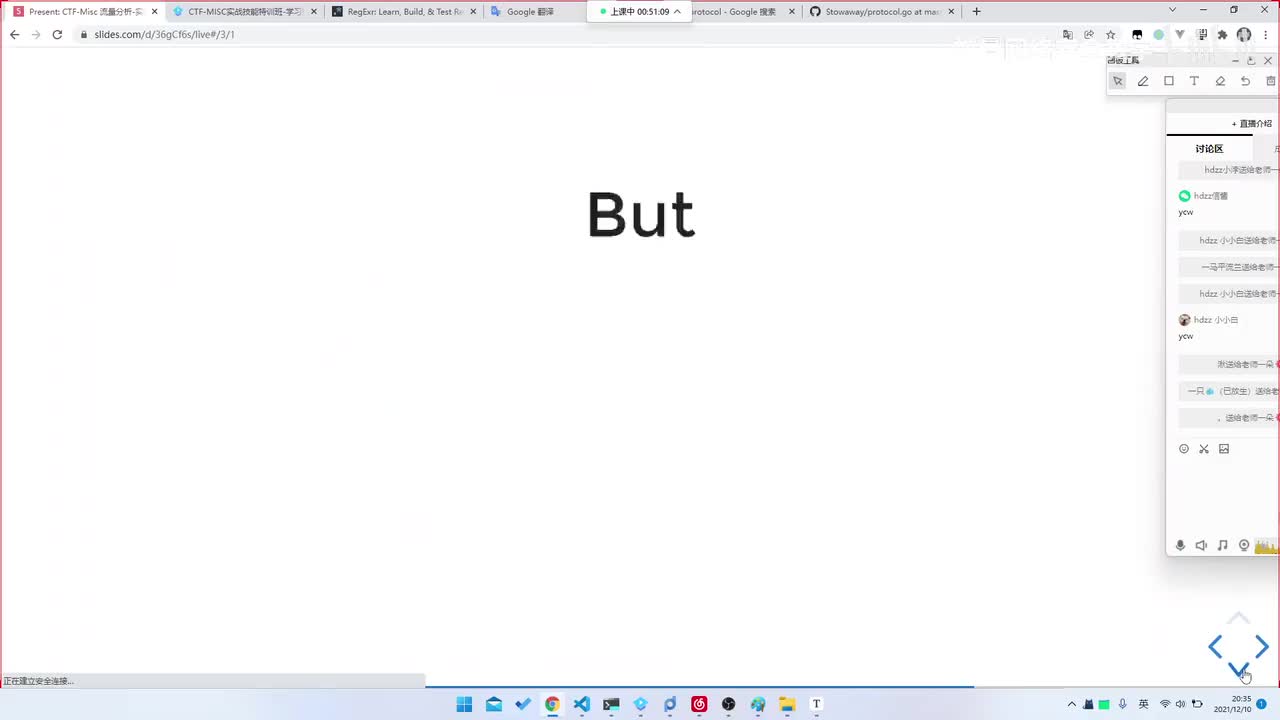
Task: Open a new browser tab
Action: tap(976, 12)
